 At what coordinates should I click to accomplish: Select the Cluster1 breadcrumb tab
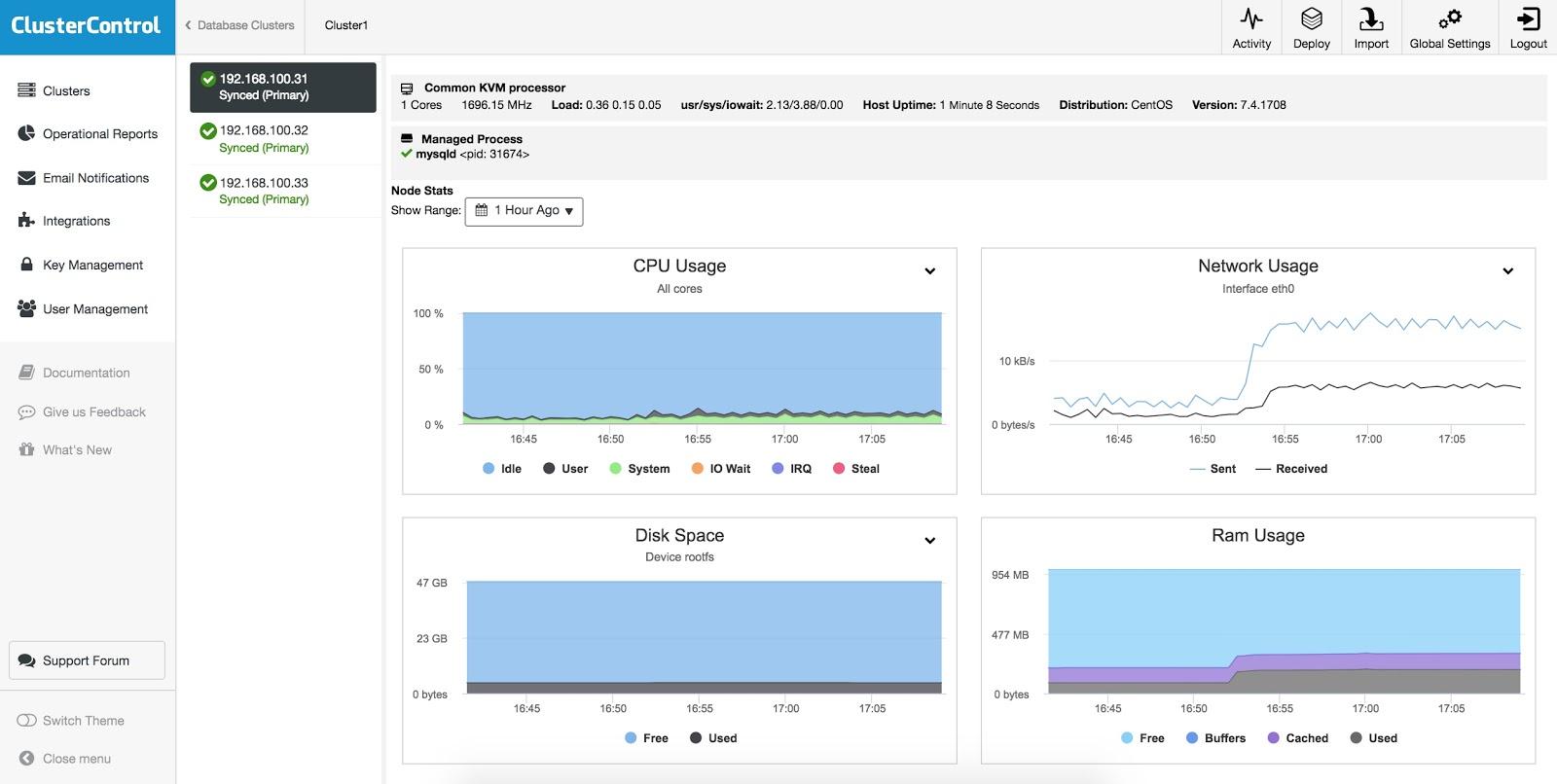(x=346, y=25)
